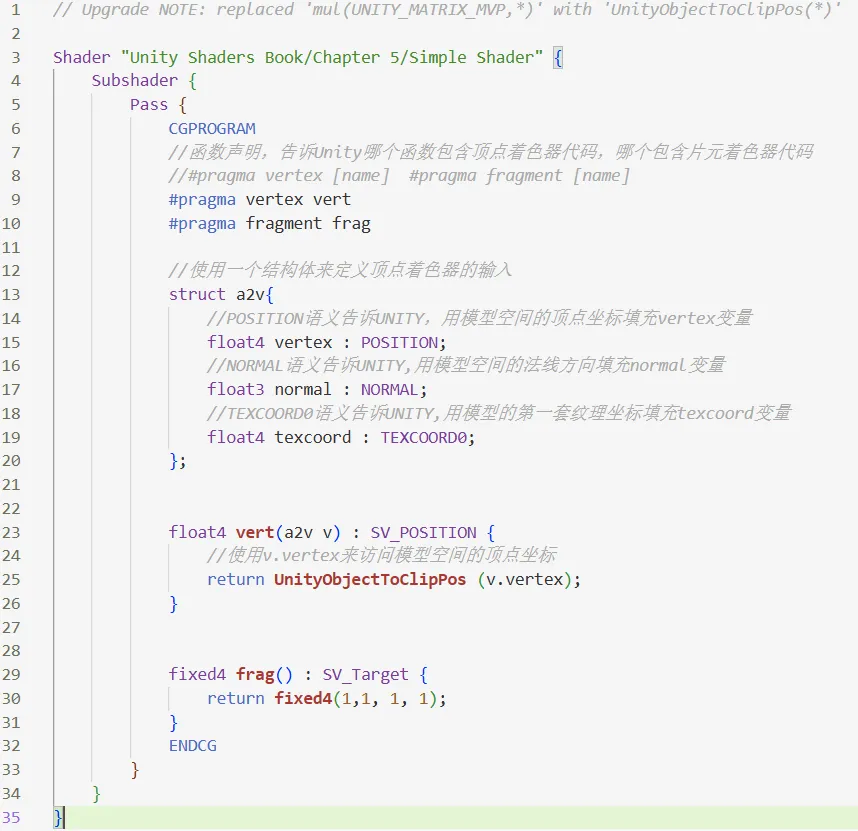Screen dimensions: 858x831
Task: Click the NORMAL semantic after float3 normal
Action: (x=390, y=390)
